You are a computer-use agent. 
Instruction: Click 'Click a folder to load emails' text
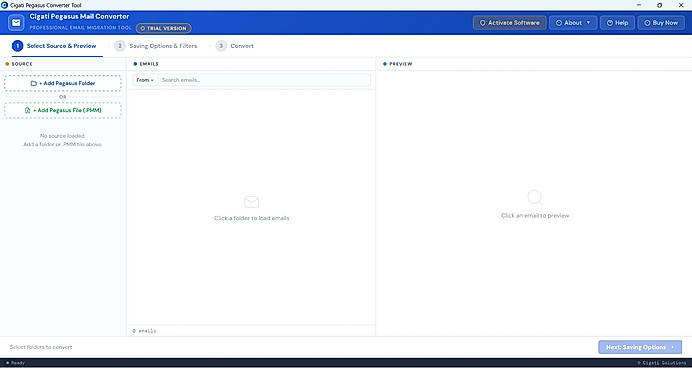click(x=252, y=218)
